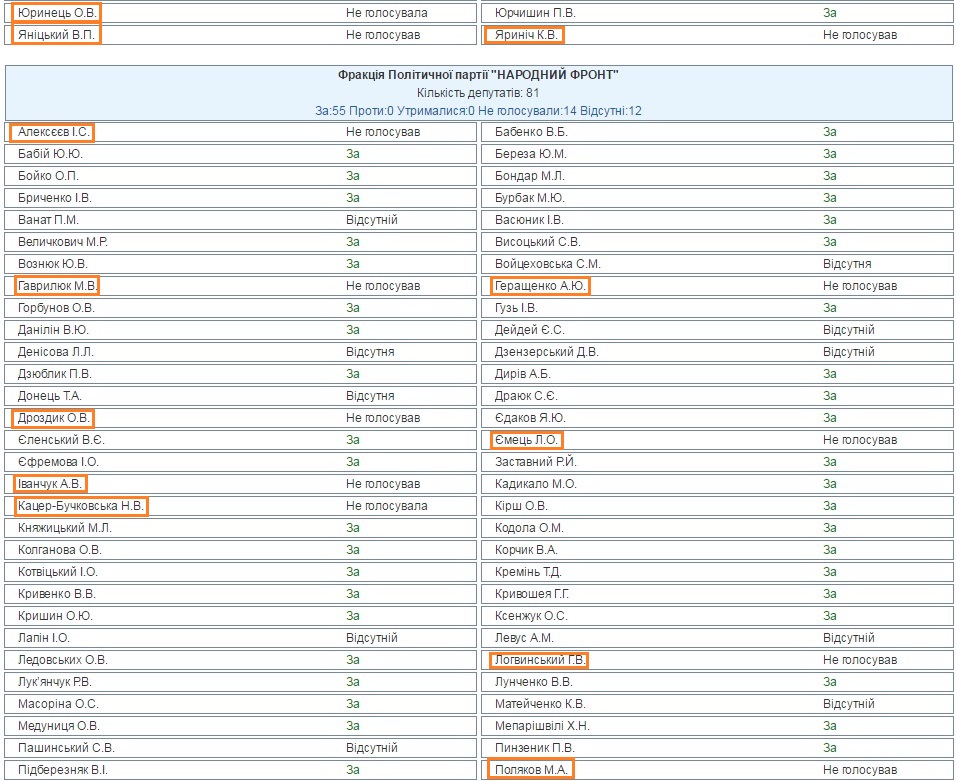This screenshot has width=956, height=781.
Task: Select Яніцький В.П. in top rows
Action: (x=57, y=35)
